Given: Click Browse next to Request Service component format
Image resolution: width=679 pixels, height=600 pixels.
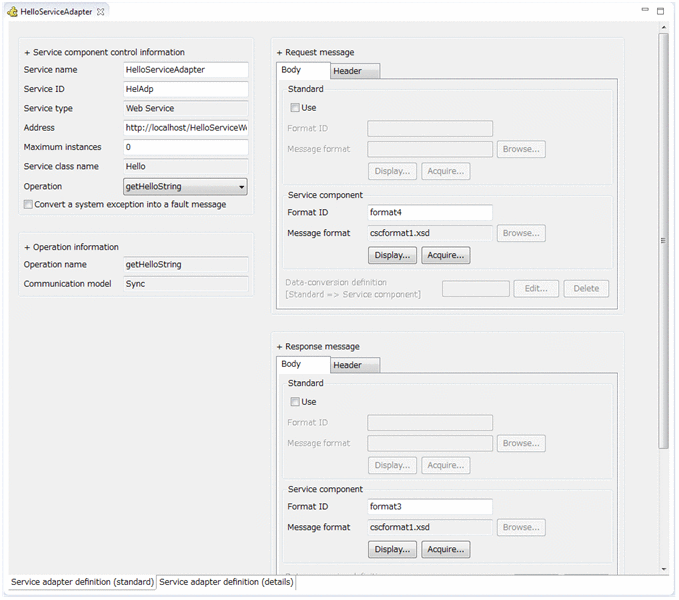Looking at the screenshot, I should pos(521,233).
